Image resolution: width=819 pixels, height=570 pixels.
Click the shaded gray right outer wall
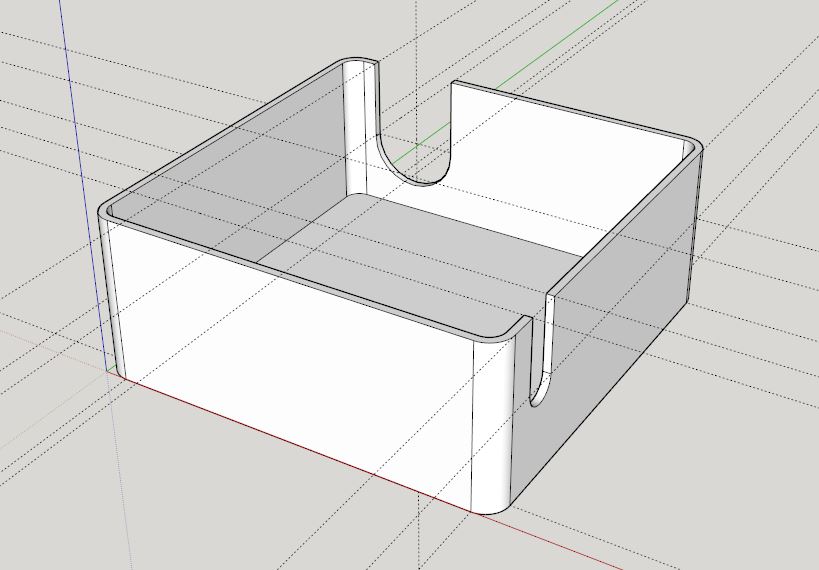coord(620,330)
